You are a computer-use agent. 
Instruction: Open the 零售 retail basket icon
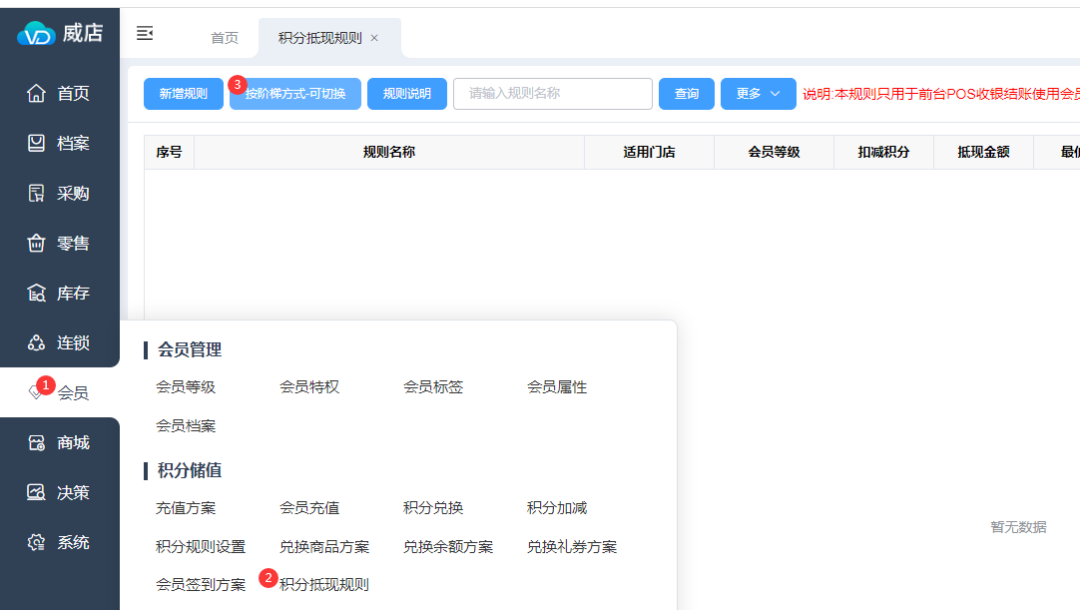36,243
